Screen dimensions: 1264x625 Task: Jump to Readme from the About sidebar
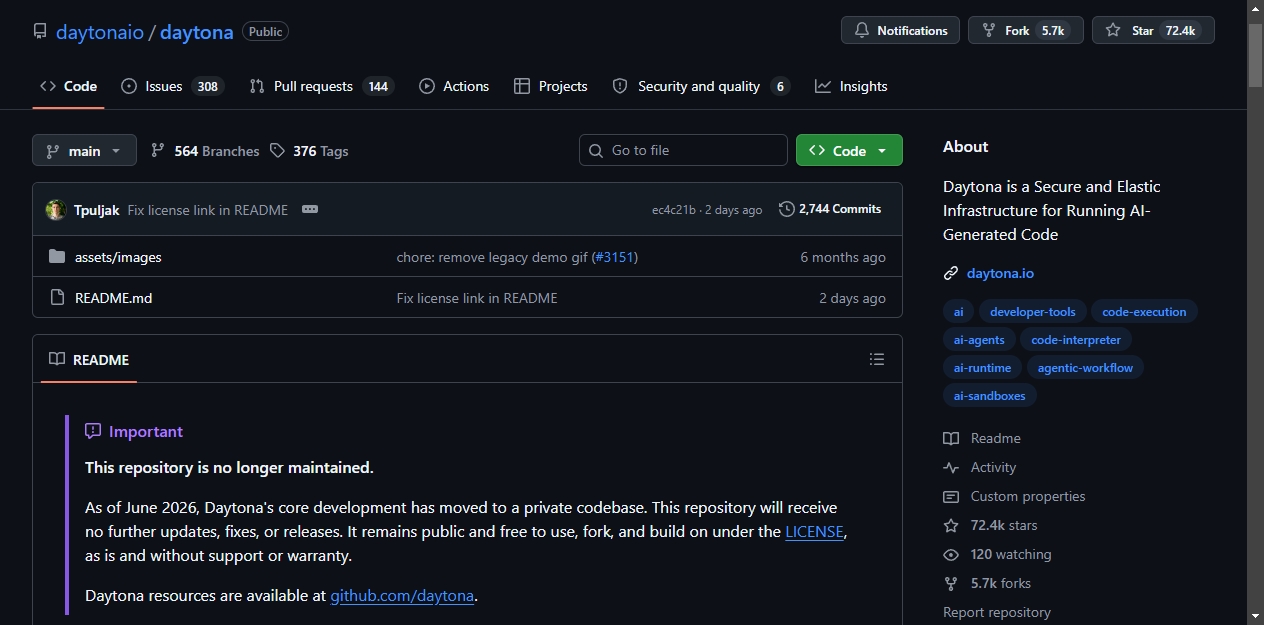(982, 438)
